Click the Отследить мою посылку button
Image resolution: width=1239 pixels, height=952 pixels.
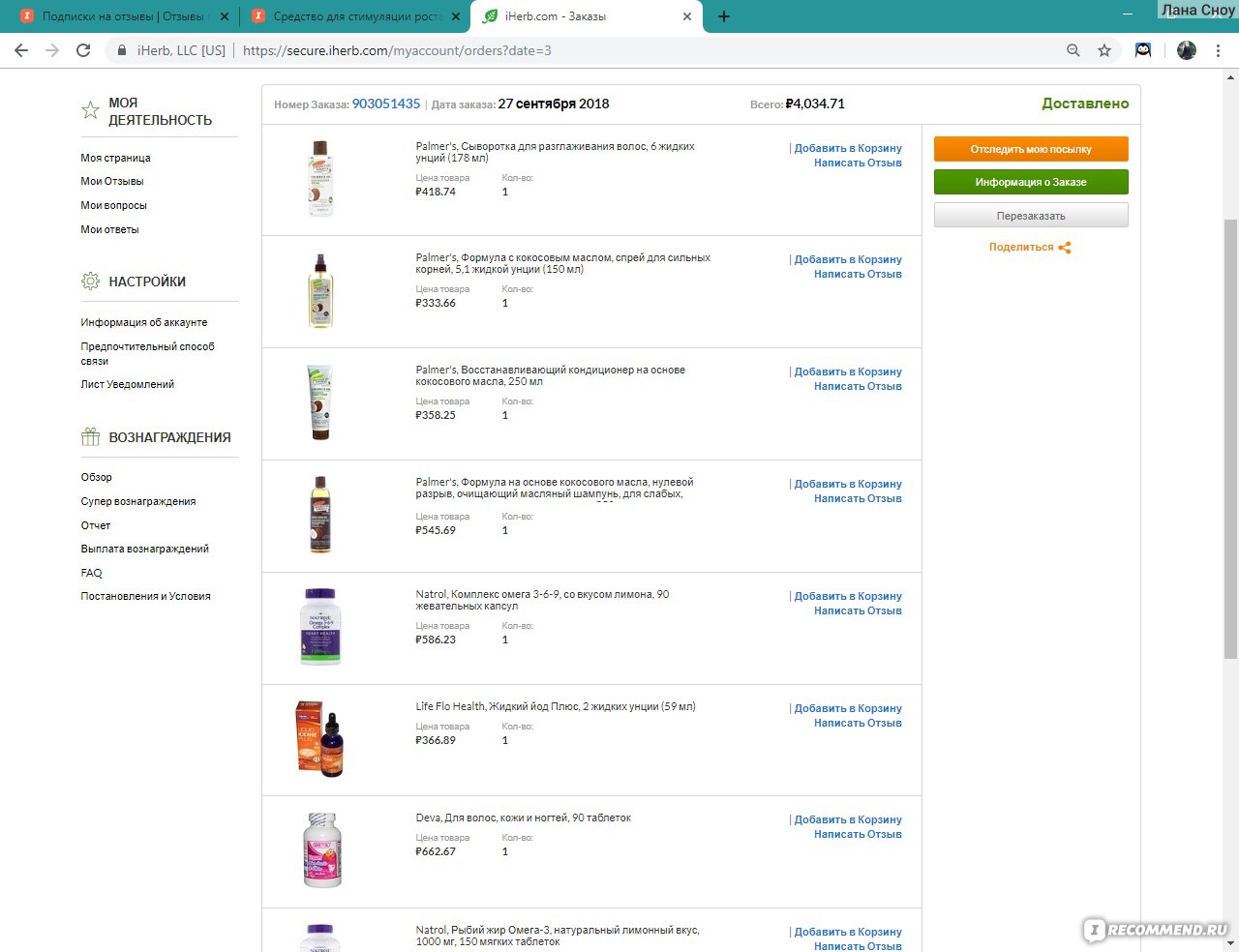[x=1031, y=149]
